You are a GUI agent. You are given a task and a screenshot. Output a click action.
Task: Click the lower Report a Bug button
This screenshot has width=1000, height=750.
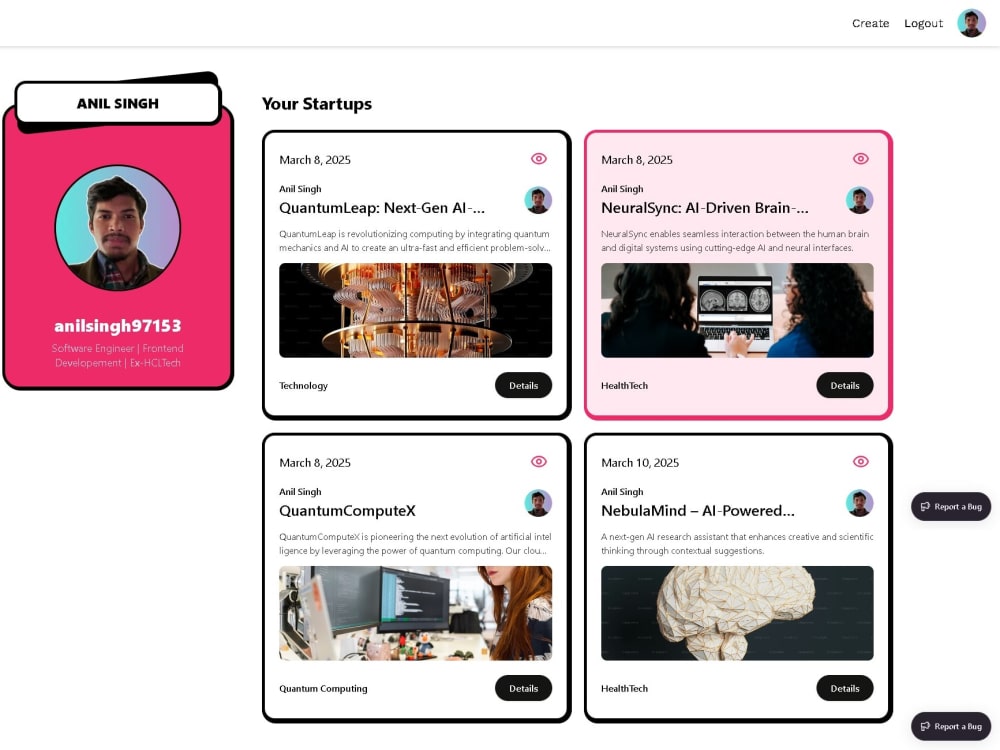pos(951,726)
